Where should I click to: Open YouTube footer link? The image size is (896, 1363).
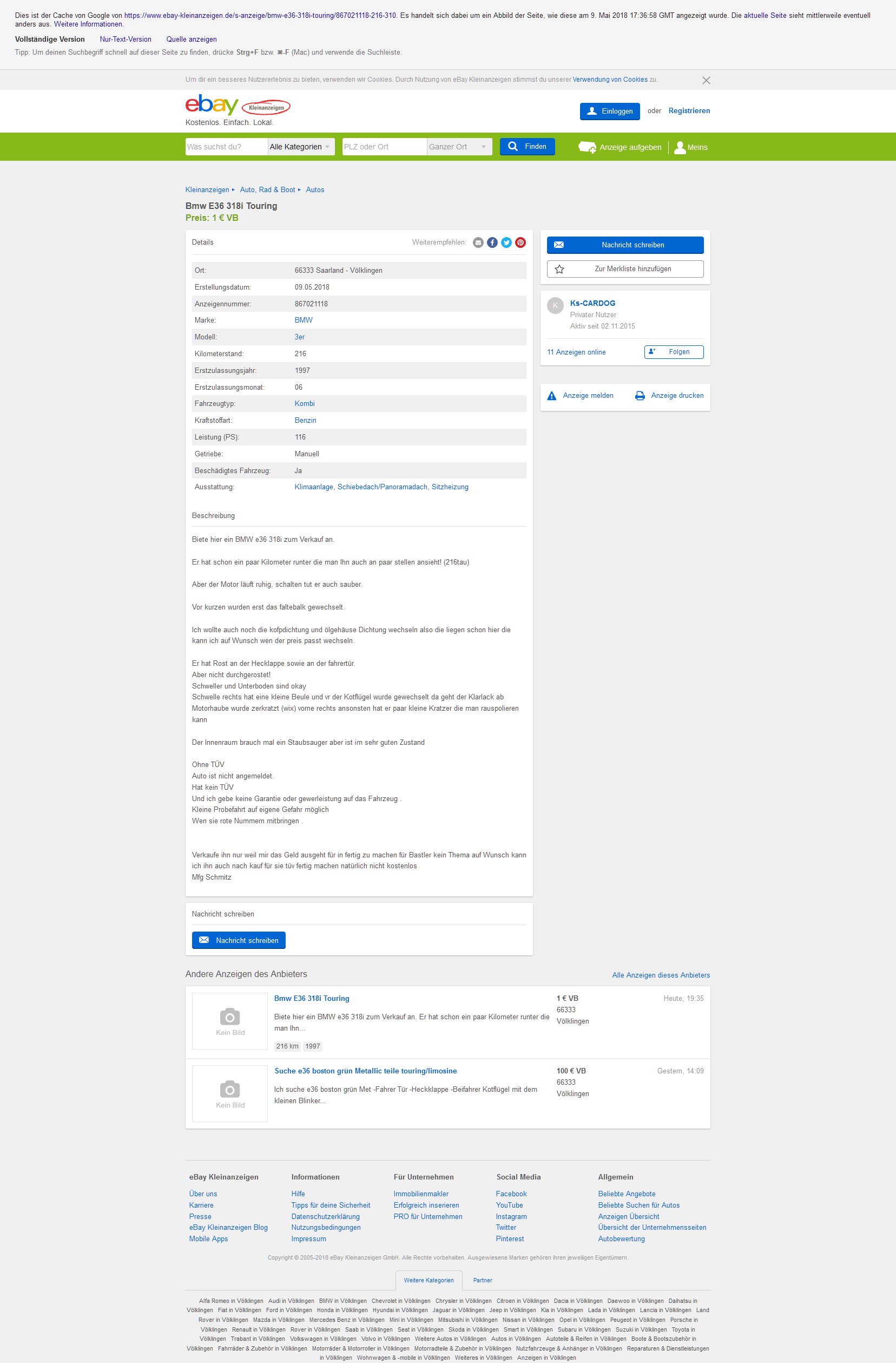pos(510,1205)
